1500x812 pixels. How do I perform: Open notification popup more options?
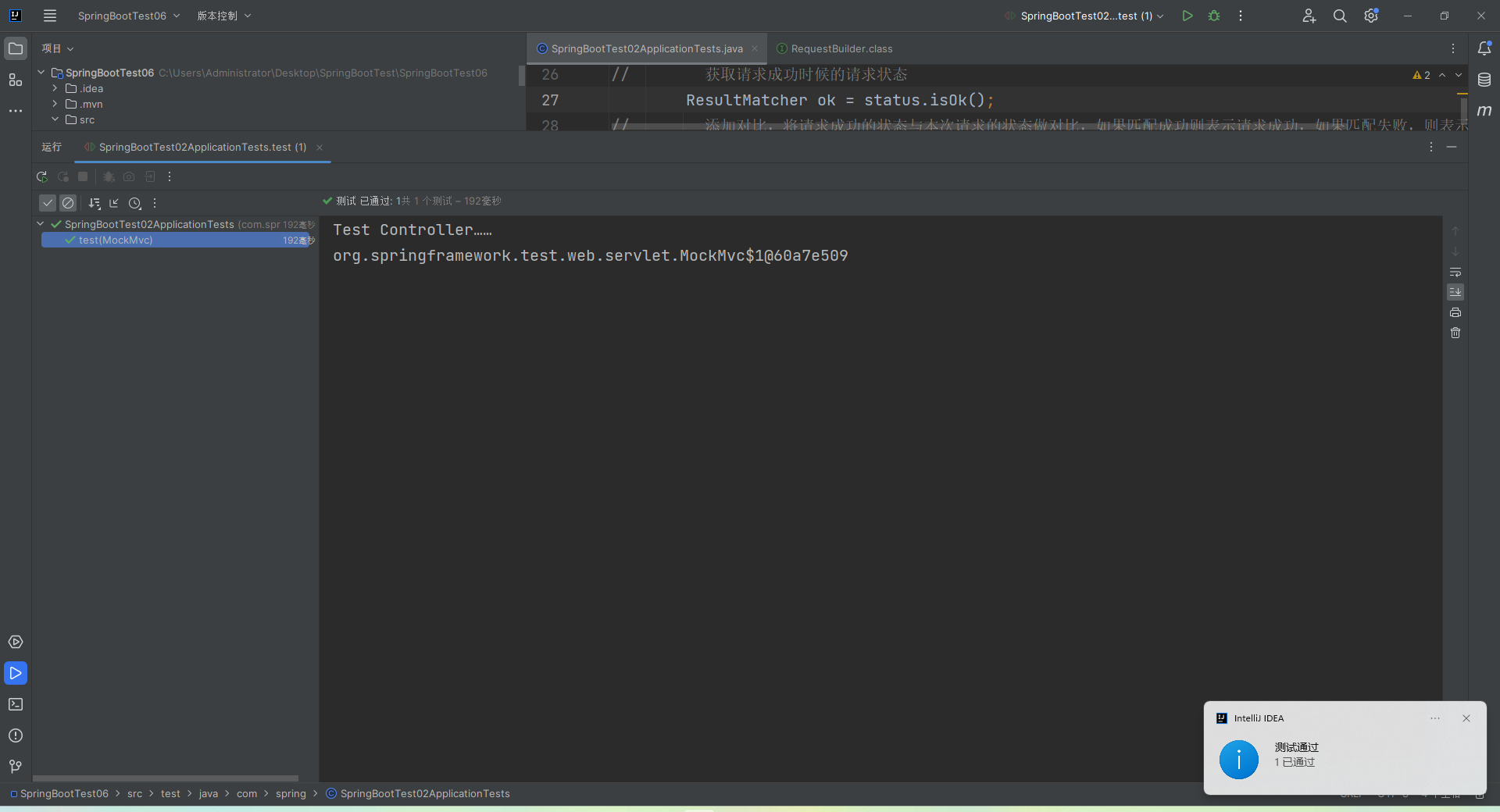pos(1435,718)
